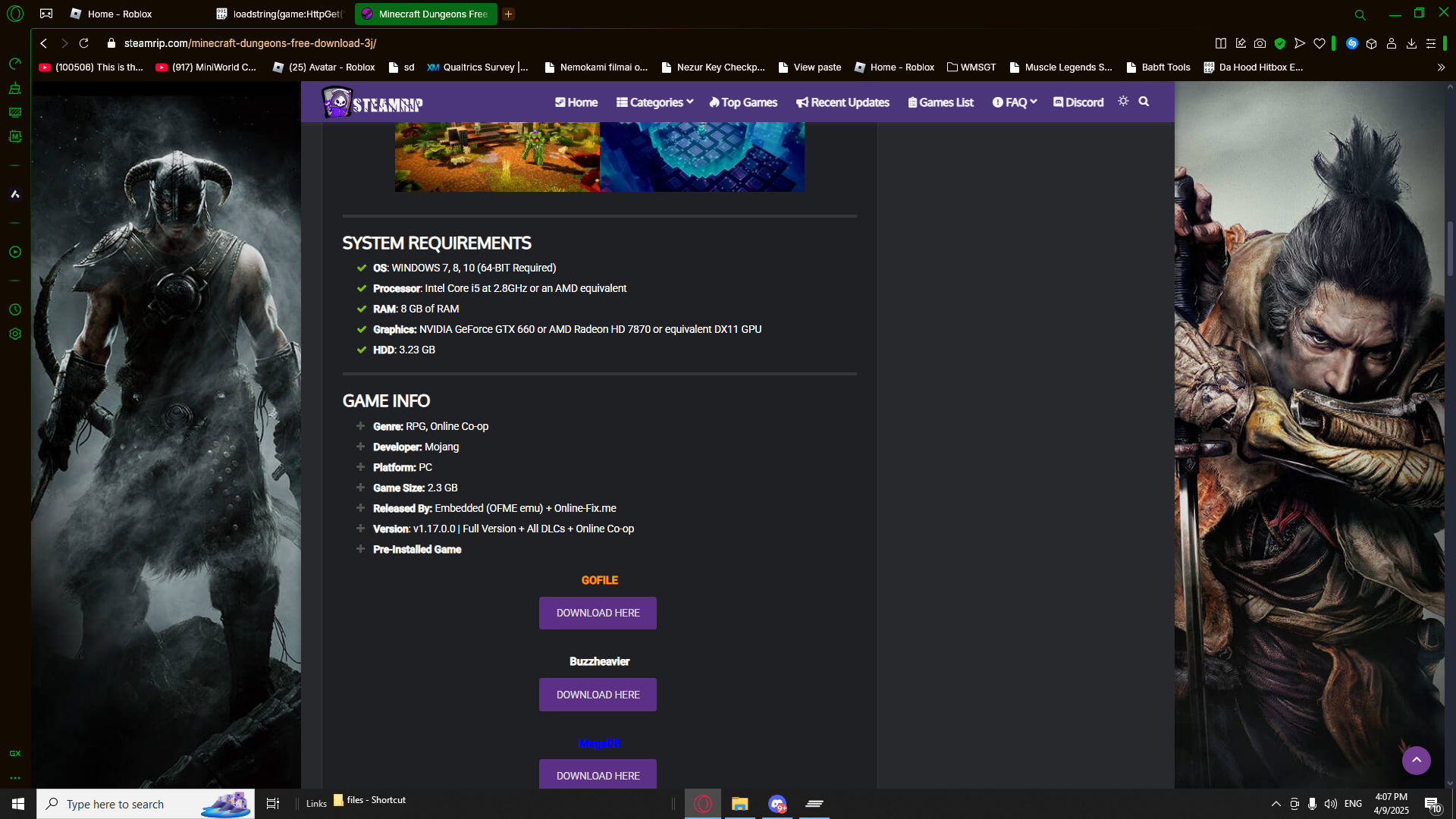Take a snapshot with the camera icon
The width and height of the screenshot is (1456, 819).
pos(1260,43)
